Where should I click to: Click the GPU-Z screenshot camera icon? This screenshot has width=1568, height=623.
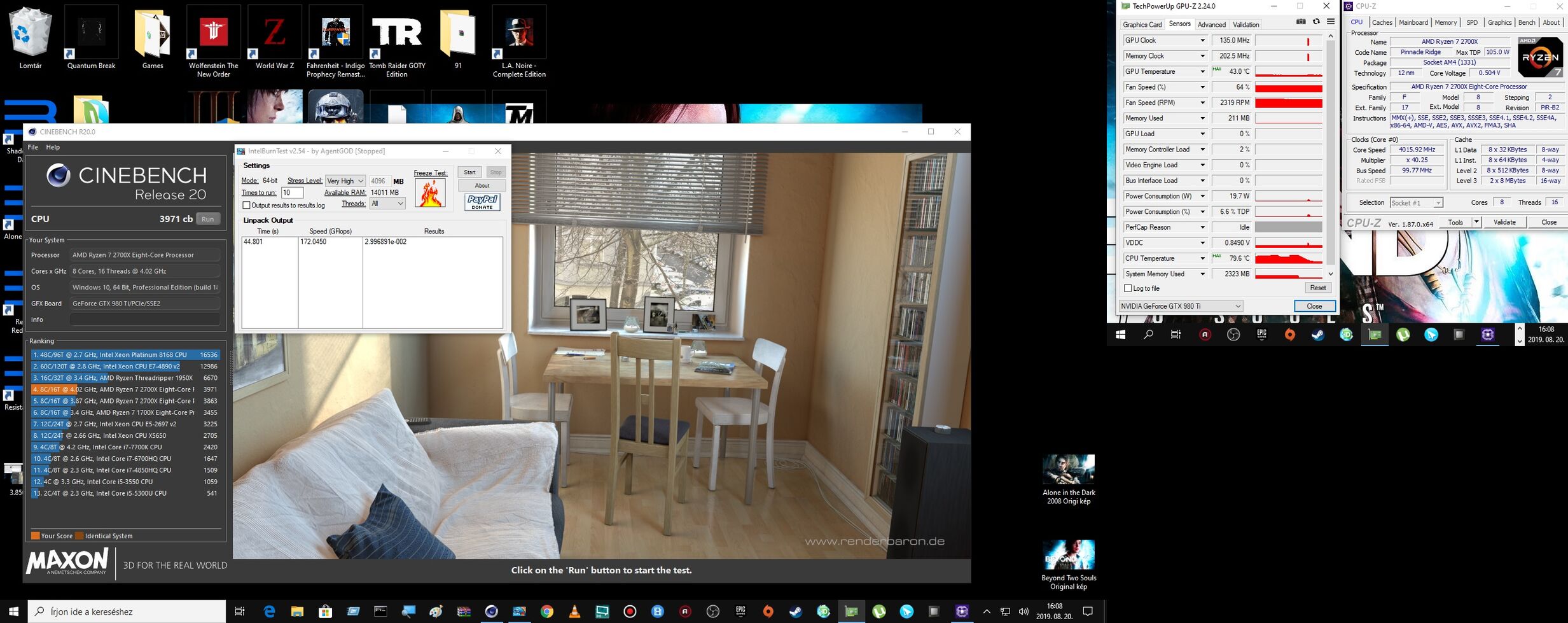[1301, 22]
